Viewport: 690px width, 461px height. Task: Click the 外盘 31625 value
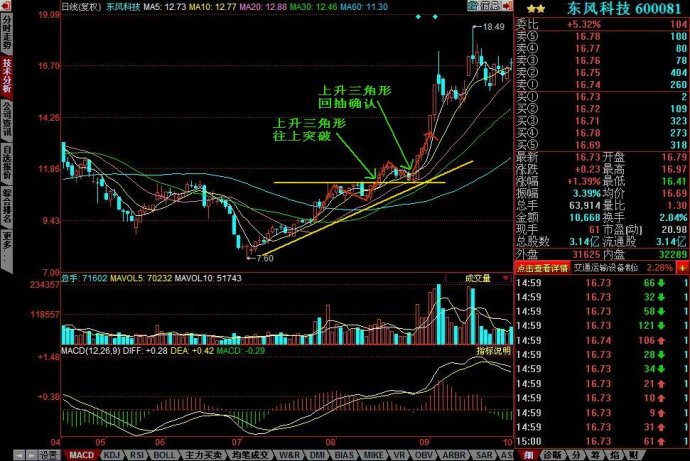click(x=586, y=254)
